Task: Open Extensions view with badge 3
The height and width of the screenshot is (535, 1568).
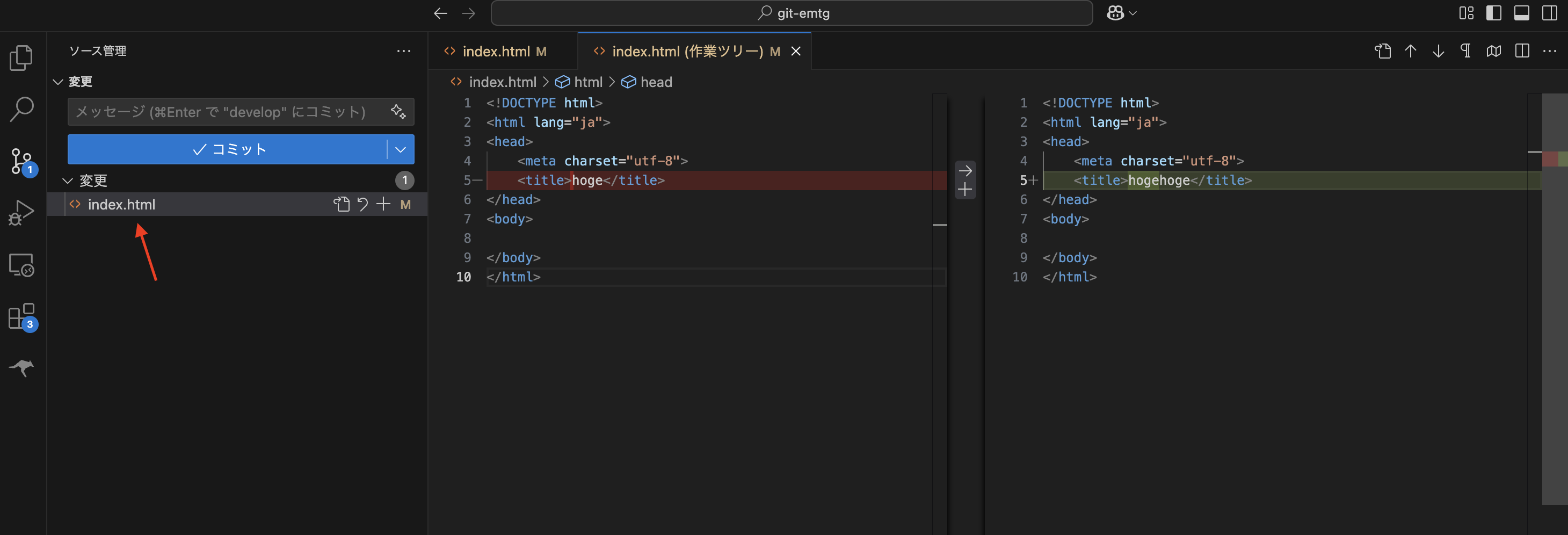Action: point(23,317)
